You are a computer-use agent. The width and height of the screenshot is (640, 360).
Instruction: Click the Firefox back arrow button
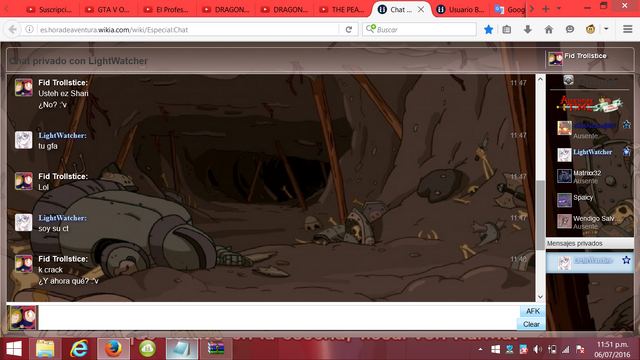(x=12, y=29)
